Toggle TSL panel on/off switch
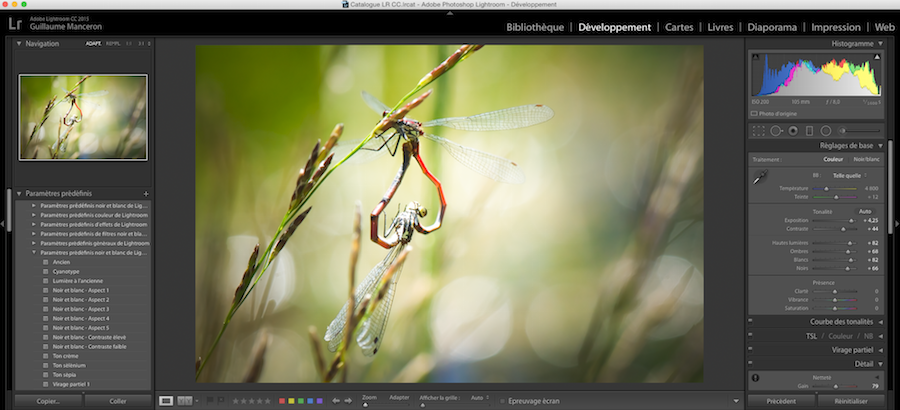The height and width of the screenshot is (410, 900). click(750, 336)
